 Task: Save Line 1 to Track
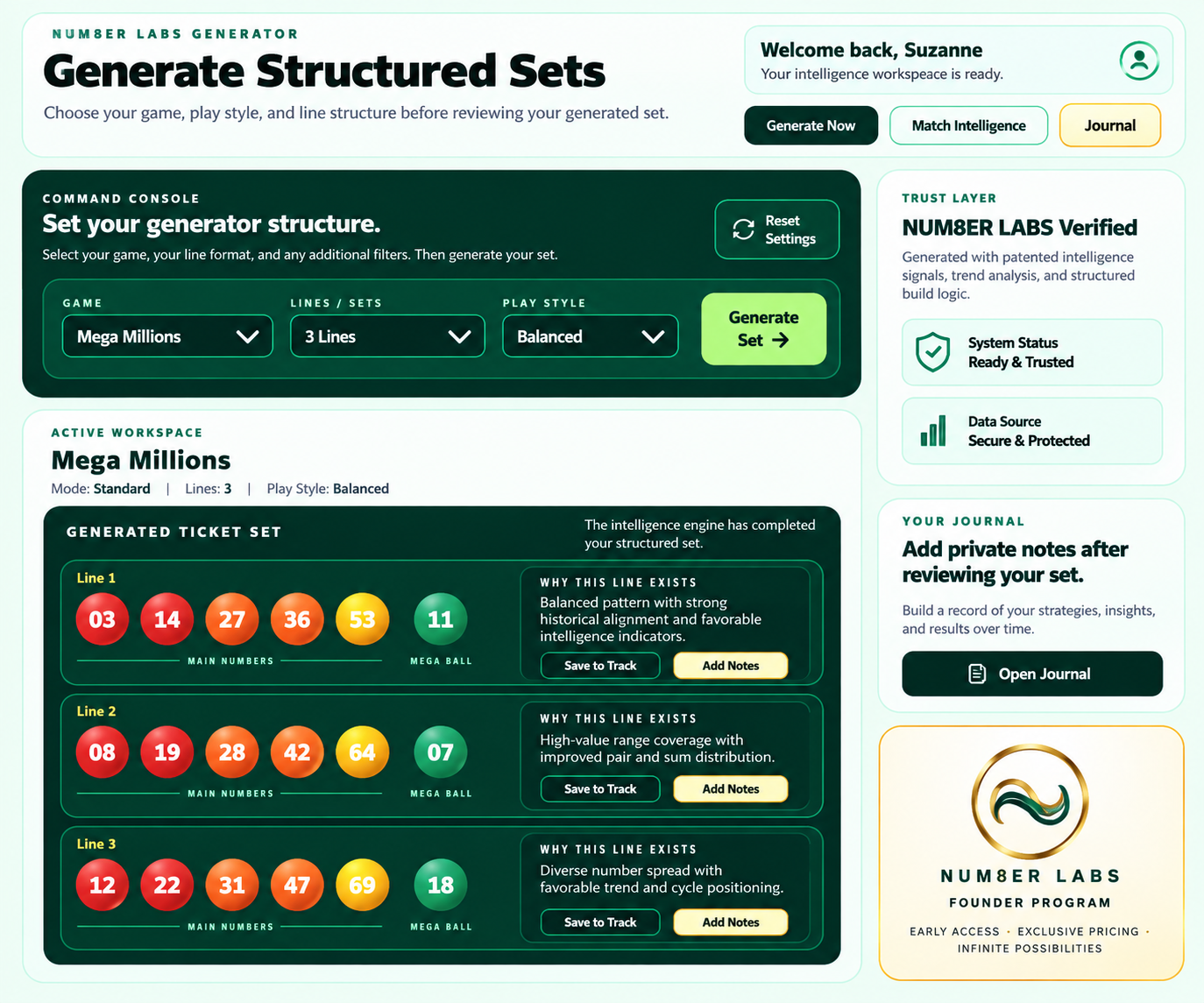point(600,666)
